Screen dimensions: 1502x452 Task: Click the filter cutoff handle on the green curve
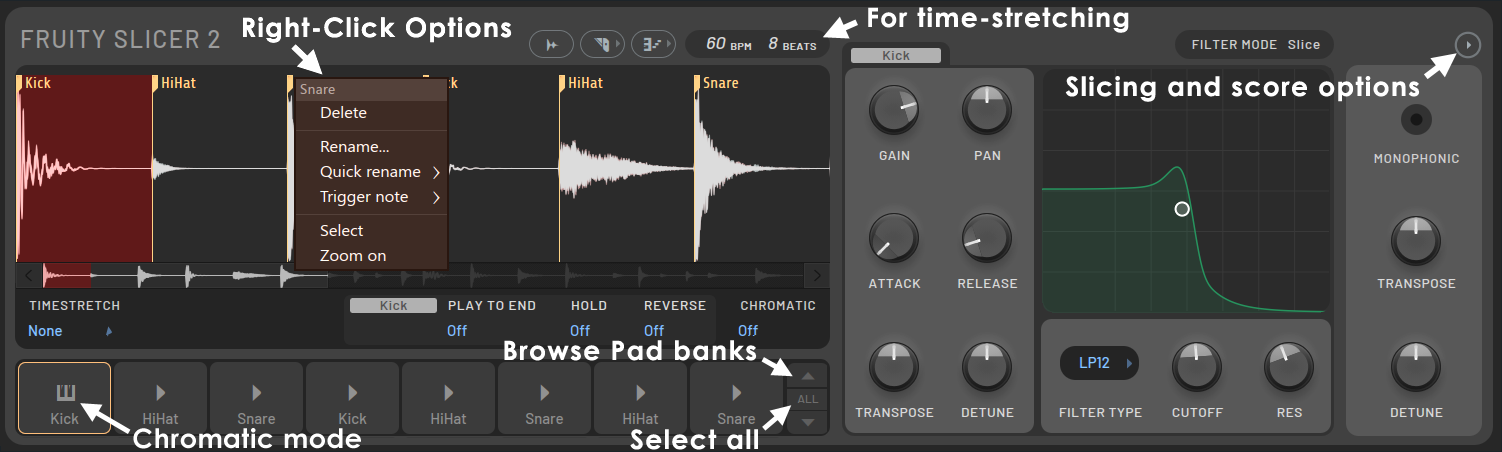(1182, 209)
